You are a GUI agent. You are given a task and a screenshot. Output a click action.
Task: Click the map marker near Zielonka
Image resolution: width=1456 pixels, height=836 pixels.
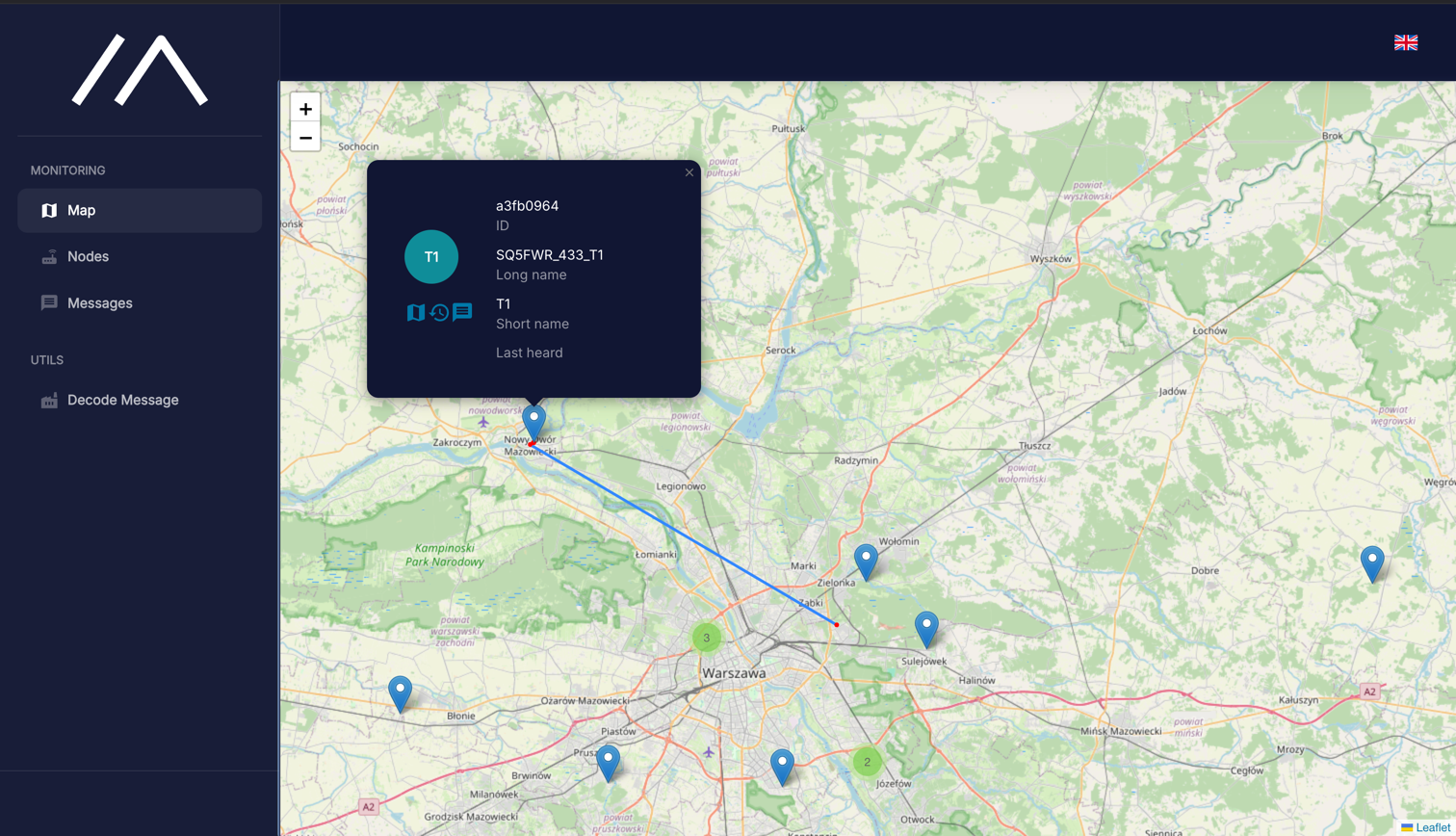click(x=867, y=562)
